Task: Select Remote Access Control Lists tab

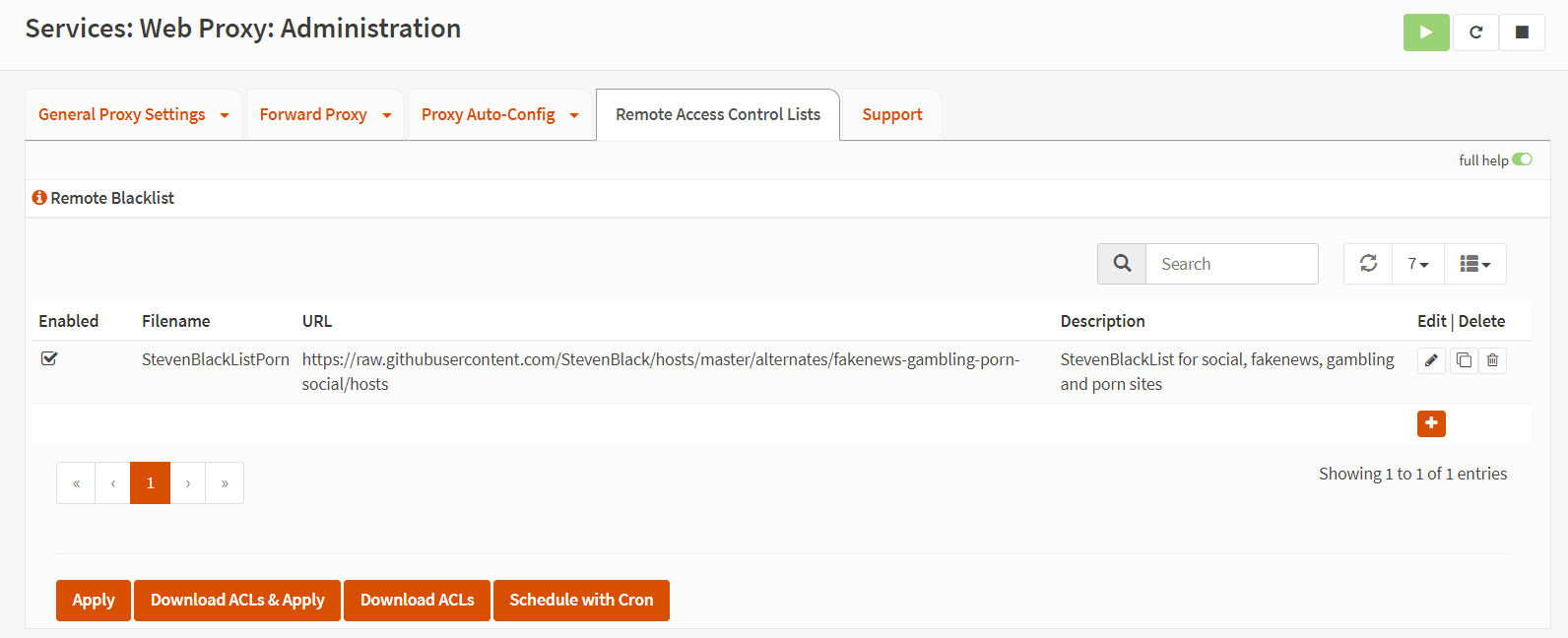Action: [717, 115]
